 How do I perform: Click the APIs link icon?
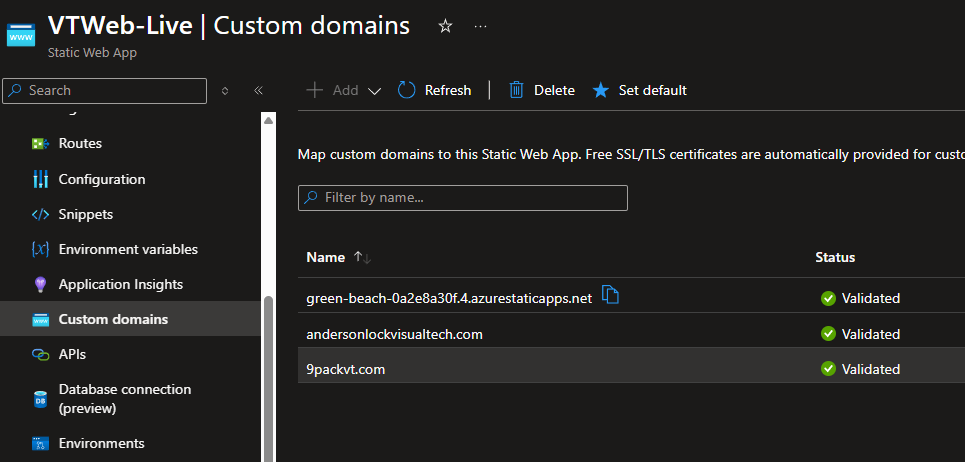pos(41,355)
